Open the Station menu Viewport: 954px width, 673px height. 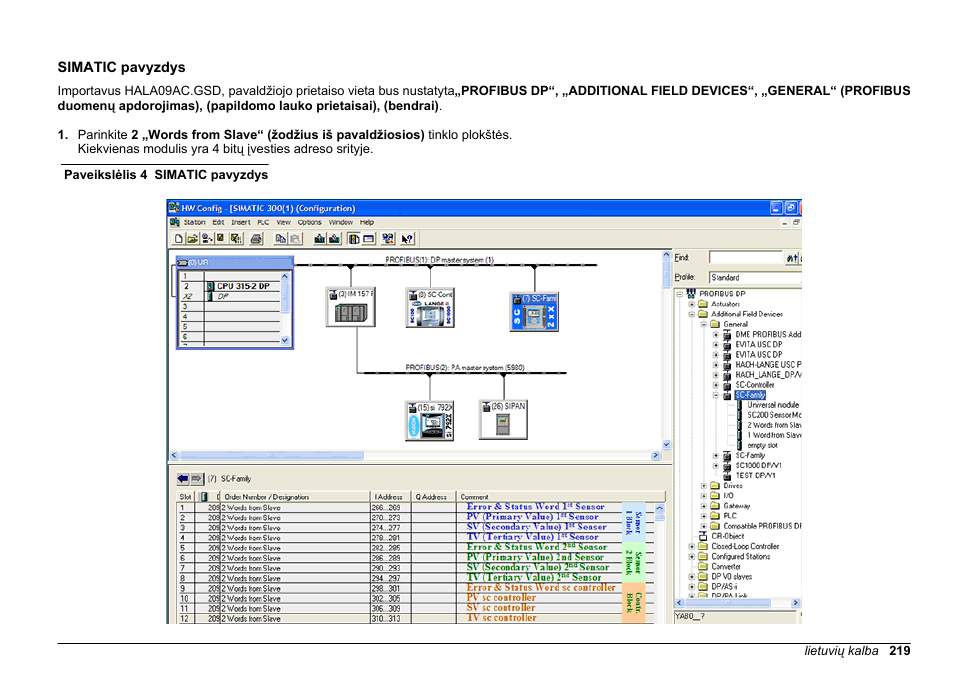click(196, 223)
